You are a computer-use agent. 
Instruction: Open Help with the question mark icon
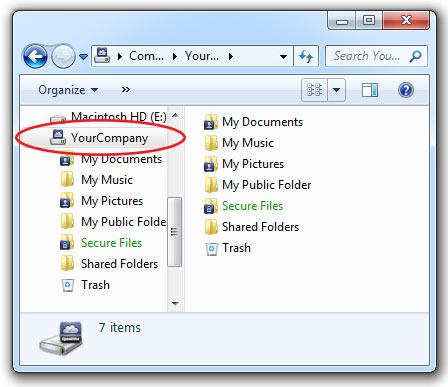pos(406,90)
